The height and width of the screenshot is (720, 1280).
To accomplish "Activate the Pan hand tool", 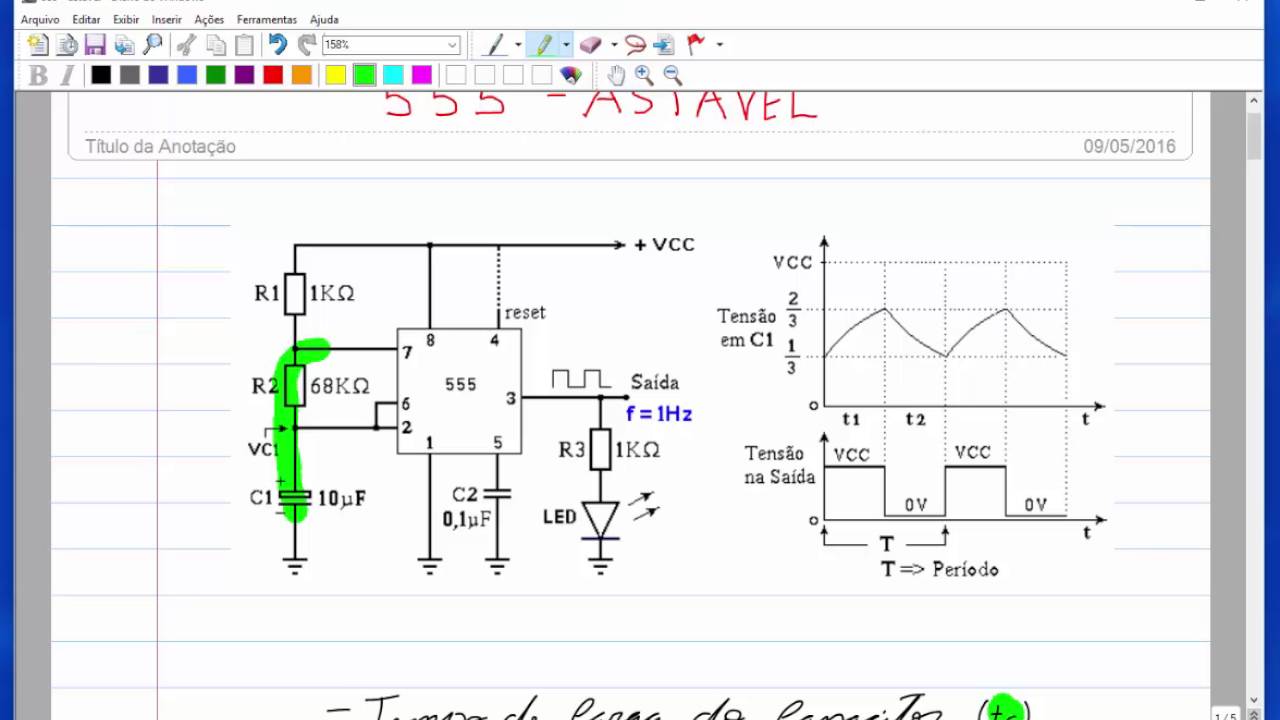I will point(615,75).
